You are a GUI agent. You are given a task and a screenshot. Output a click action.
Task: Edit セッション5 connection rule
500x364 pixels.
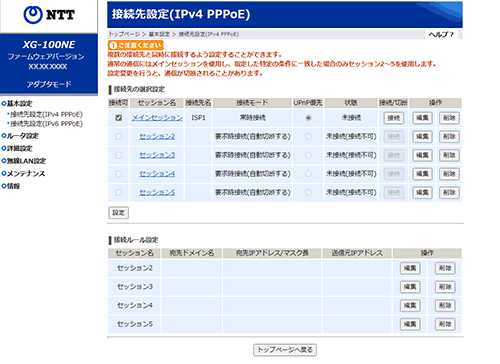pyautogui.click(x=410, y=324)
